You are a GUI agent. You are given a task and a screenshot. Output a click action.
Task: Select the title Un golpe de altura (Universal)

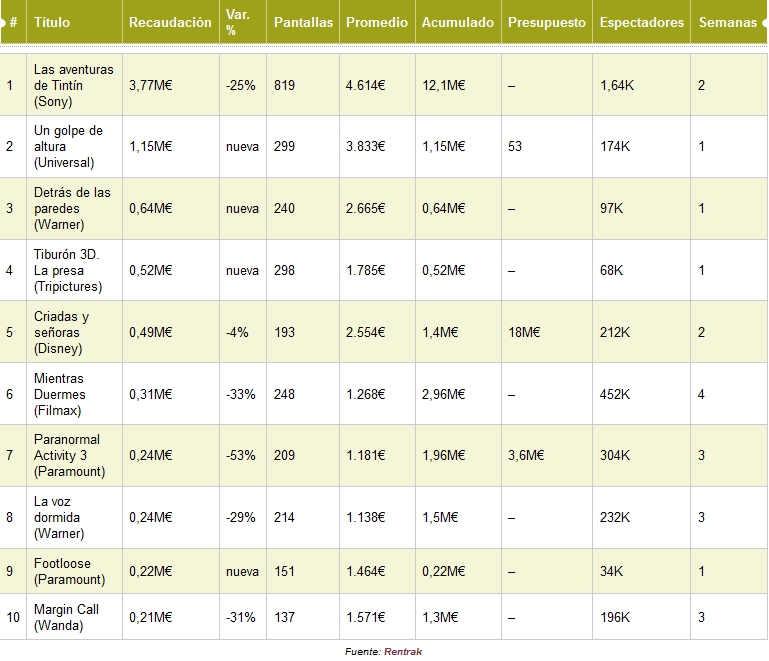click(x=68, y=146)
